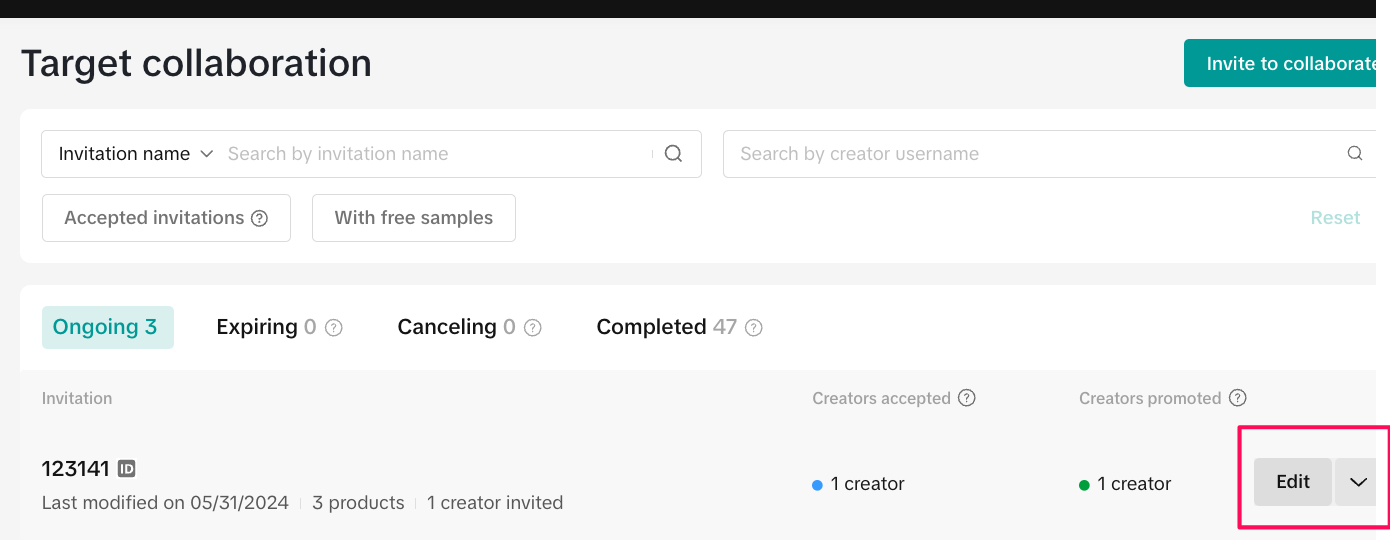Viewport: 1390px width, 540px height.
Task: Click the search magnifier in invitation name field
Action: tap(673, 154)
